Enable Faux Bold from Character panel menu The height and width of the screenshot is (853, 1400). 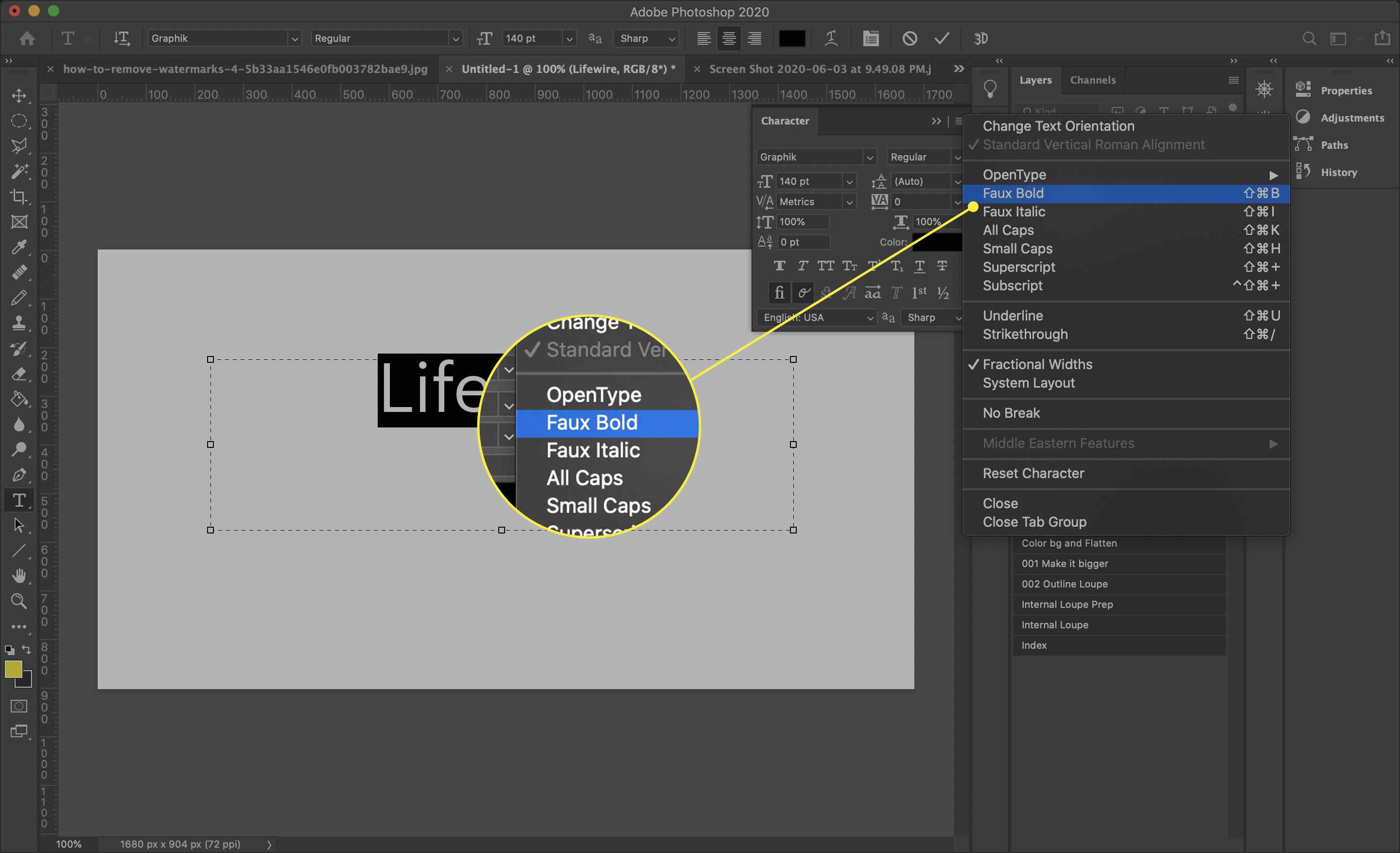click(x=1012, y=192)
